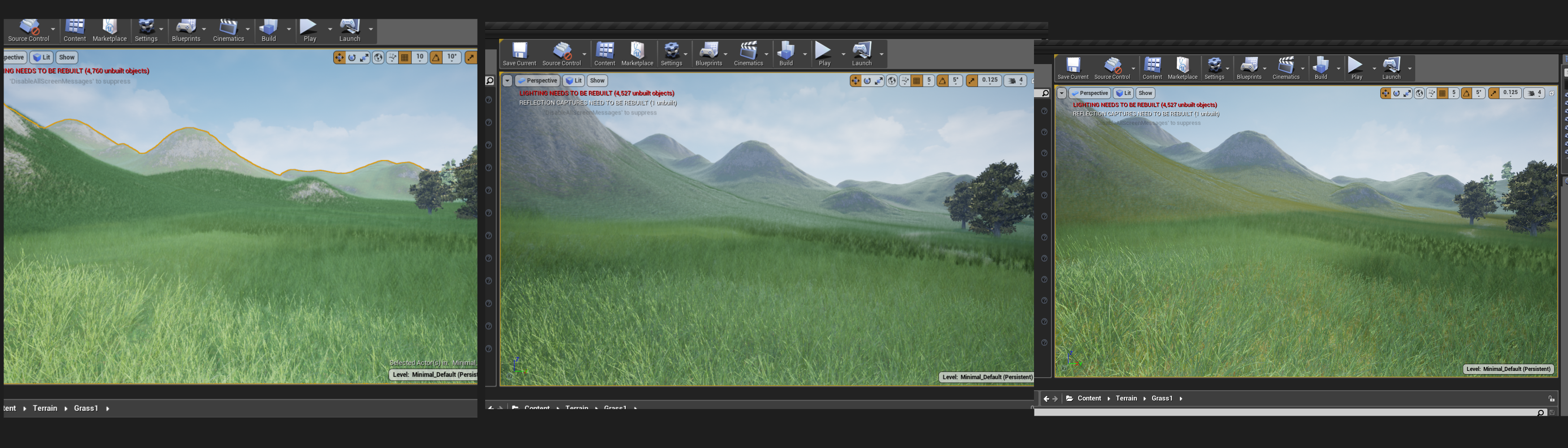Image resolution: width=1568 pixels, height=448 pixels.
Task: Open grid snap size 10 dropdown, left viewport
Action: 420,57
